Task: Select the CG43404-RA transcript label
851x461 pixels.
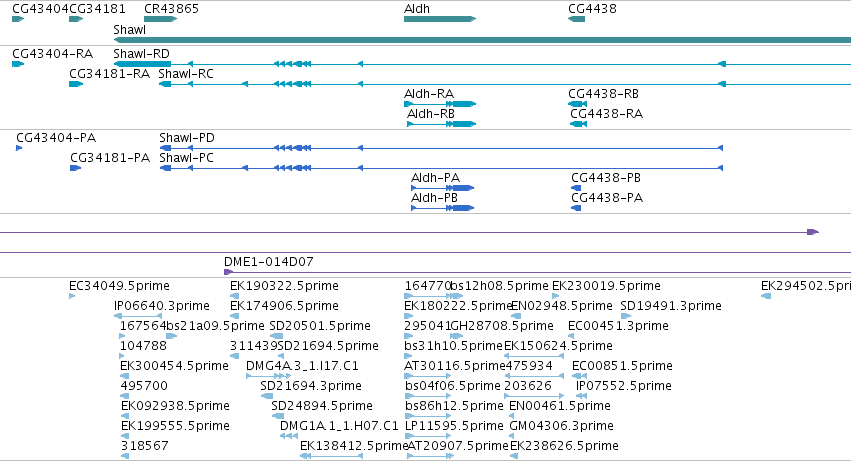Action: (53, 54)
